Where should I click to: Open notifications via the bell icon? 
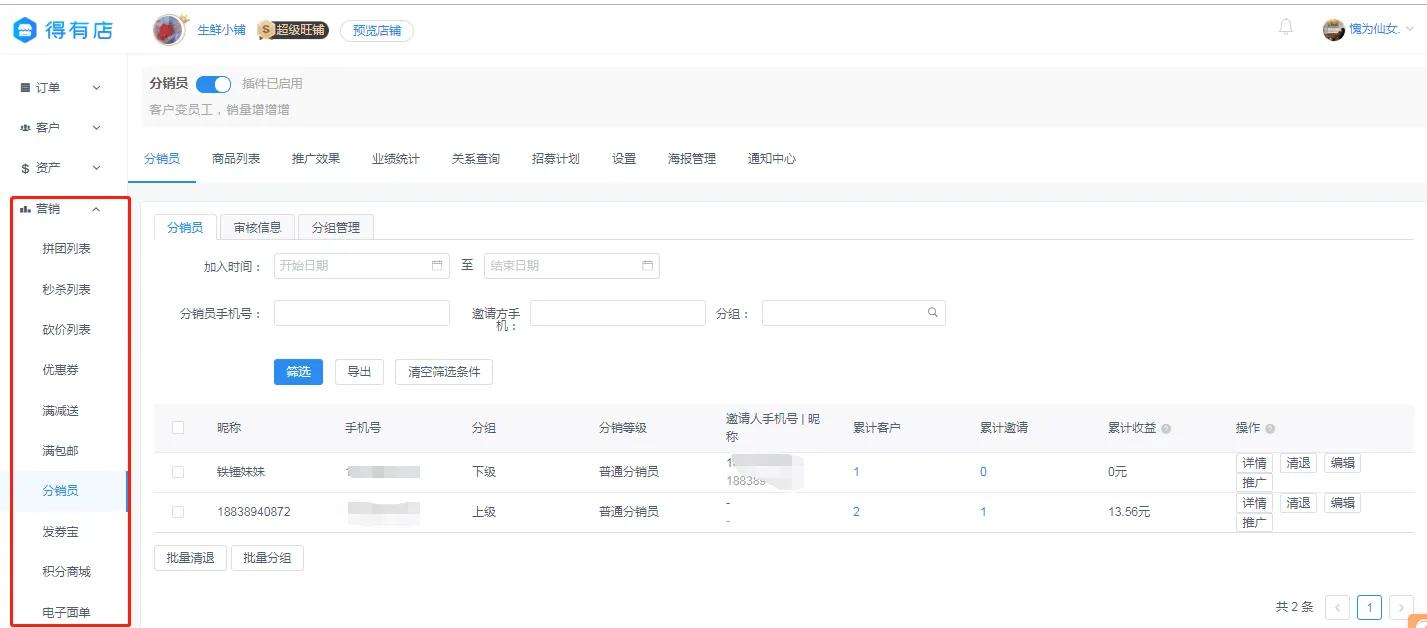tap(1286, 27)
